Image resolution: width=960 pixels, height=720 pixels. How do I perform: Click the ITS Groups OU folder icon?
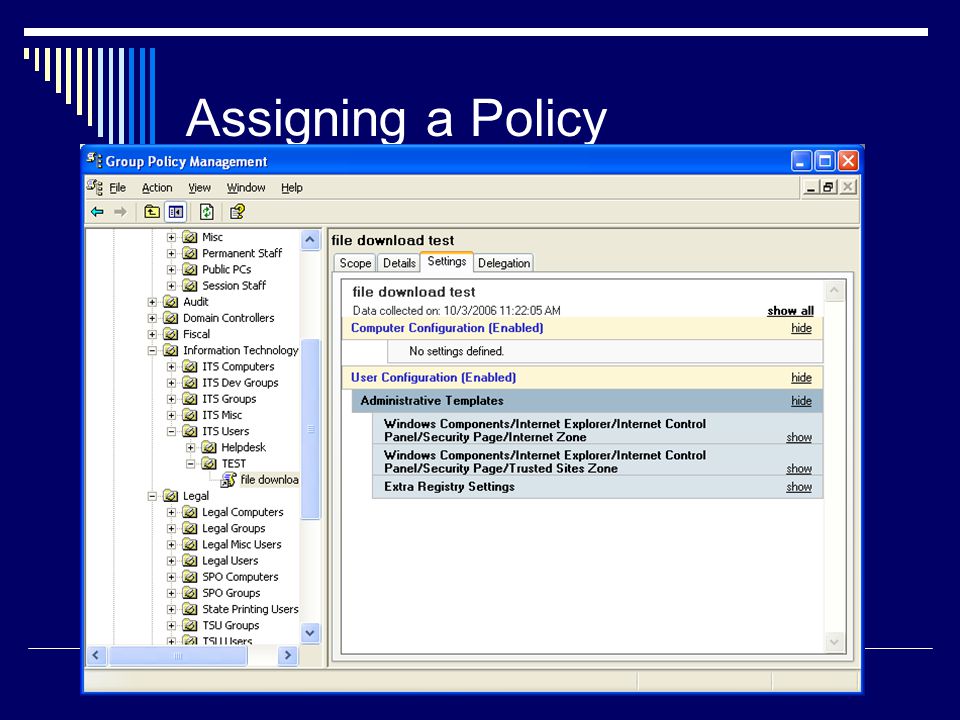pos(190,399)
